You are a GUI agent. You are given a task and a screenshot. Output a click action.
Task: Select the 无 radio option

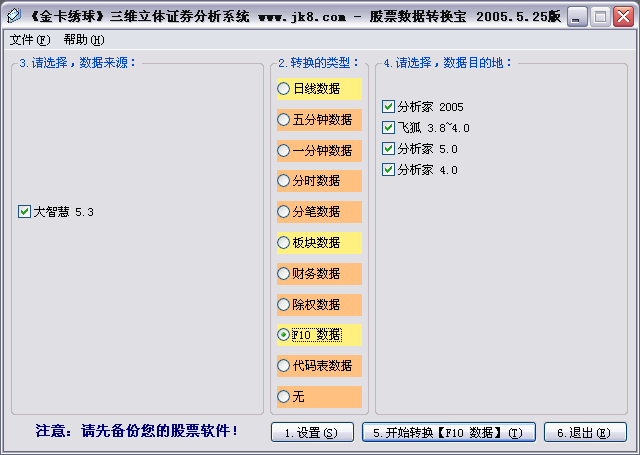click(283, 396)
